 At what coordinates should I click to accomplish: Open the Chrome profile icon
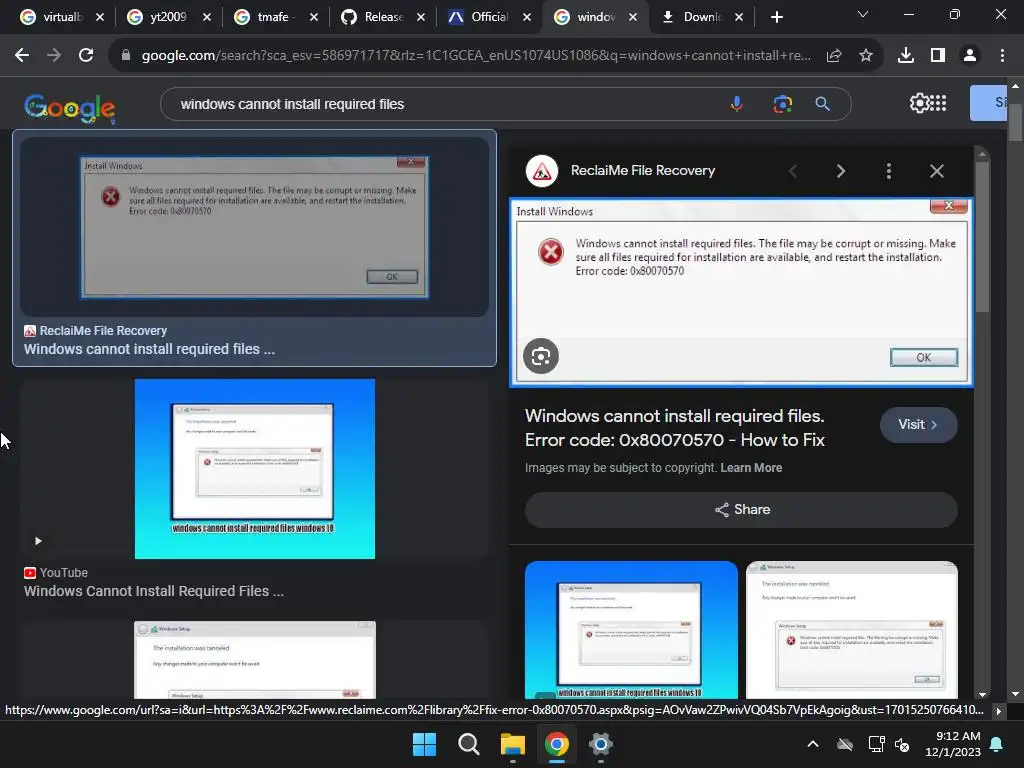point(970,56)
